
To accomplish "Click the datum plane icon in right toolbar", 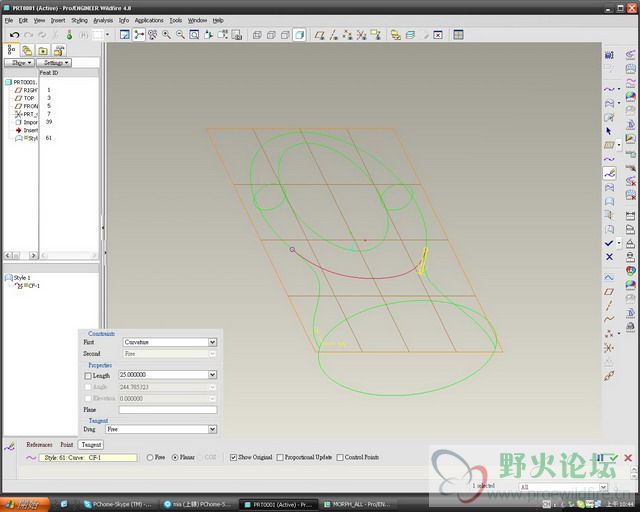I will [609, 292].
